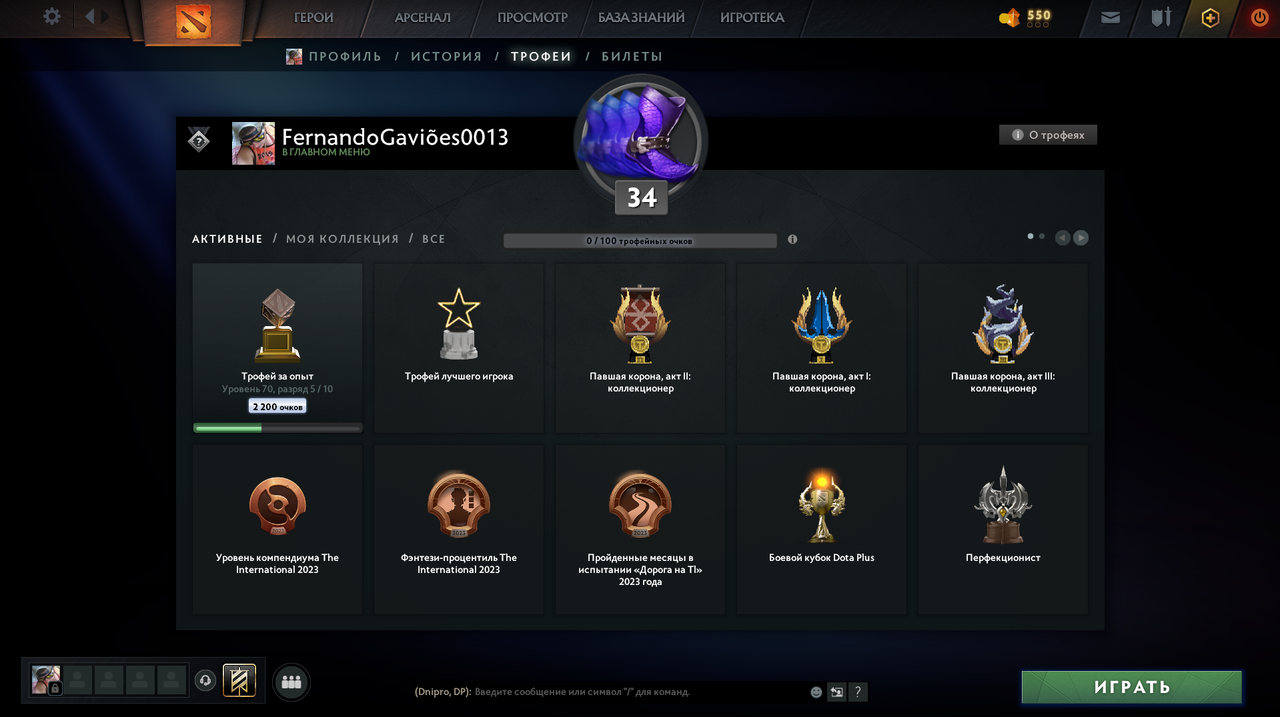Open the Dota Plus gold hexagon icon
This screenshot has height=717, width=1280.
(x=1210, y=18)
